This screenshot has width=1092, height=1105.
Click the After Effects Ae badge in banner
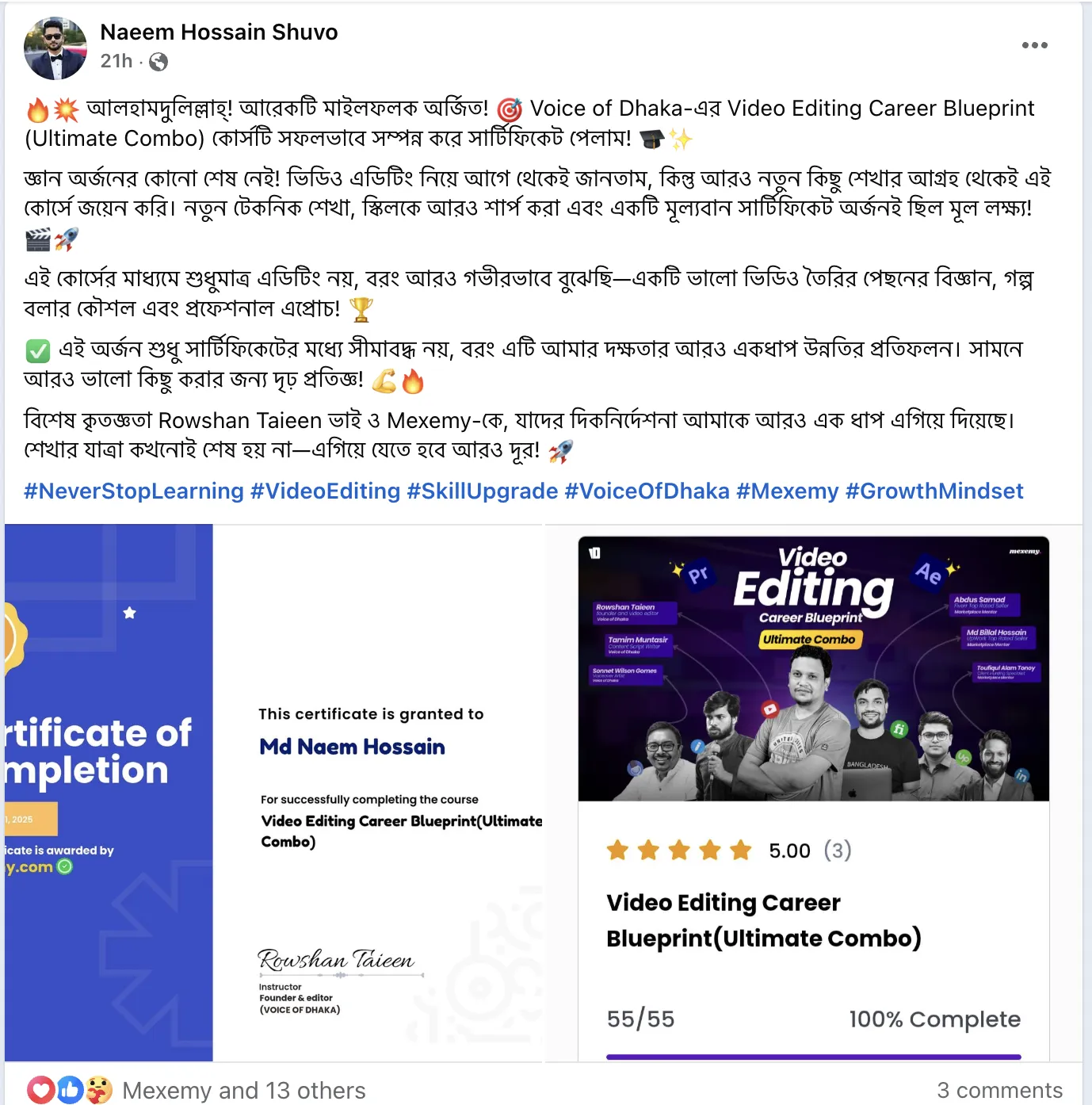pos(928,572)
